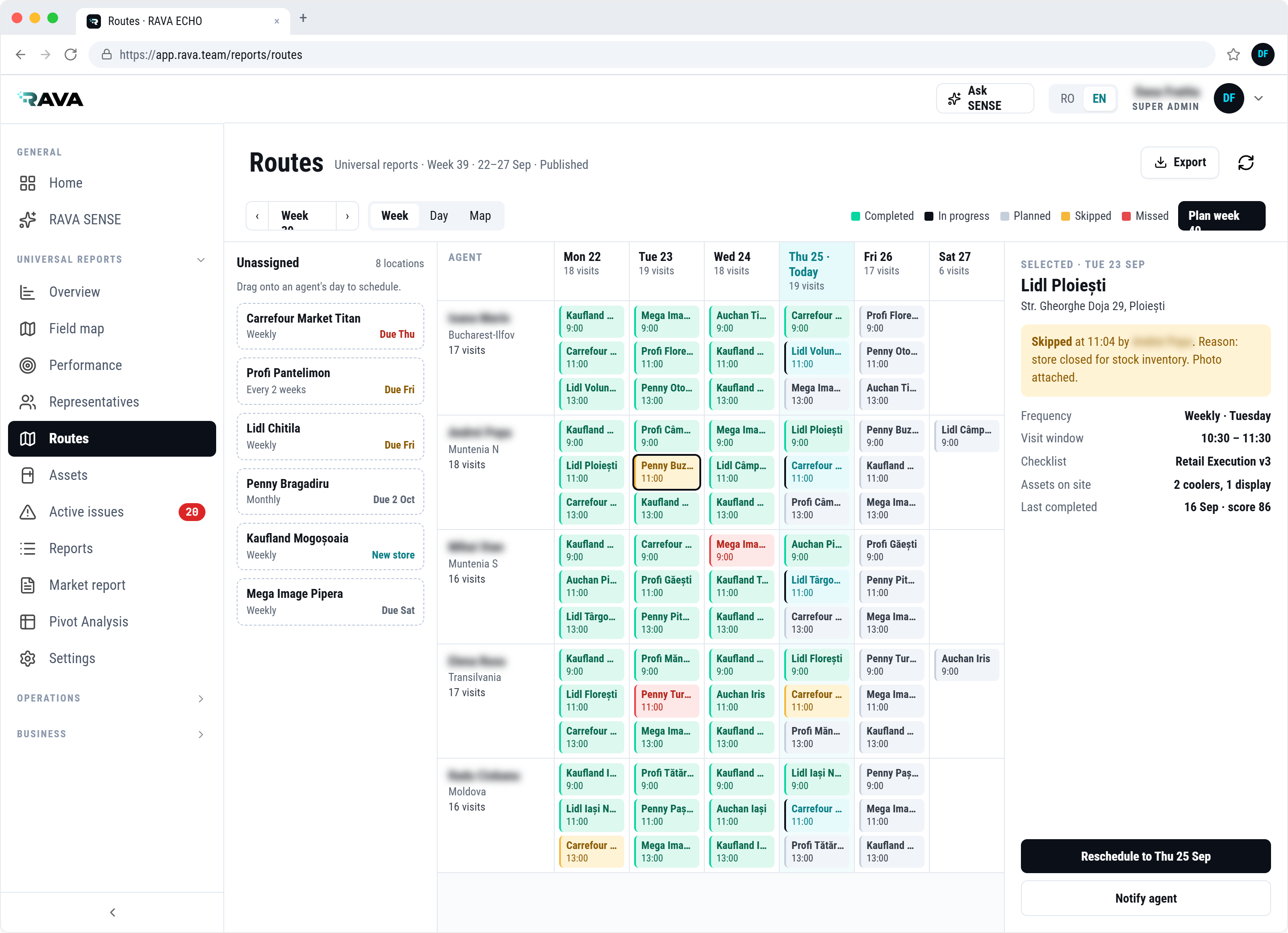Collapse the Universal Reports section

[x=201, y=260]
